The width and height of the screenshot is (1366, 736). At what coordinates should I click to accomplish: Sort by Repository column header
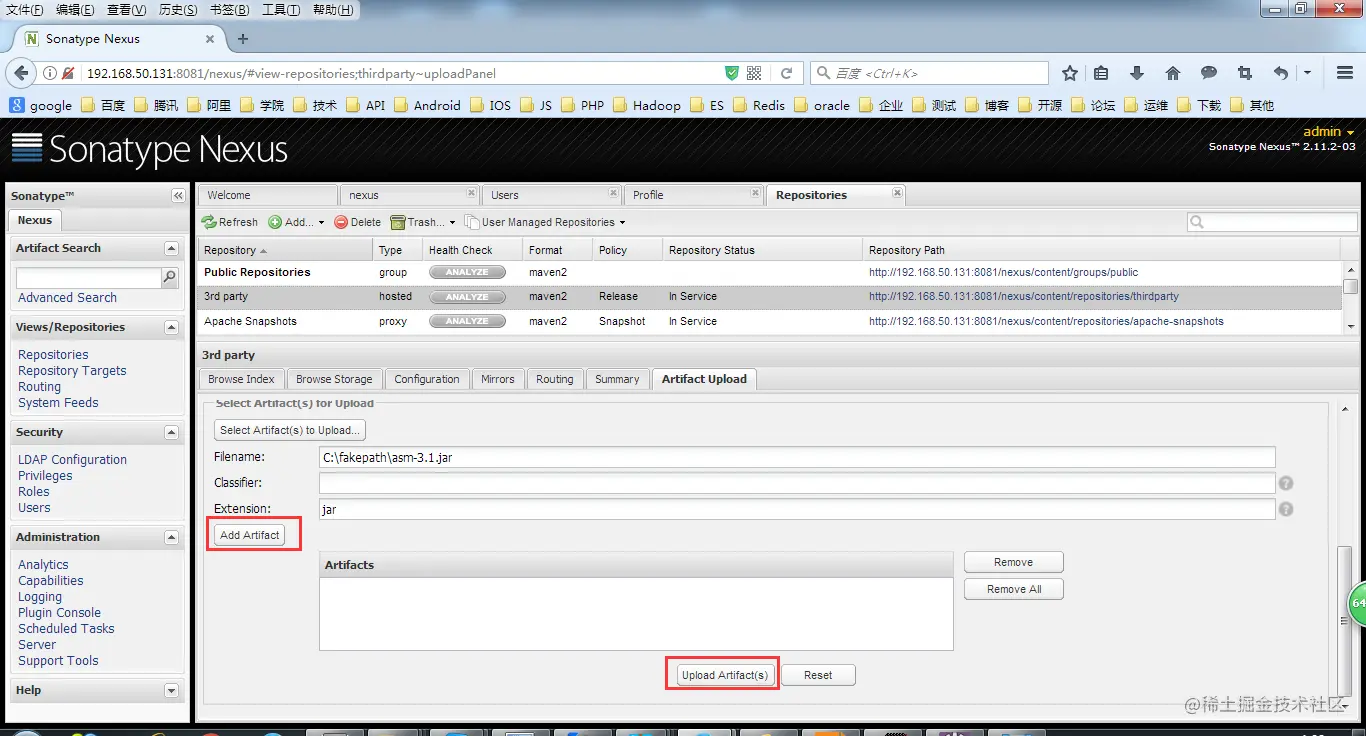pyautogui.click(x=285, y=250)
